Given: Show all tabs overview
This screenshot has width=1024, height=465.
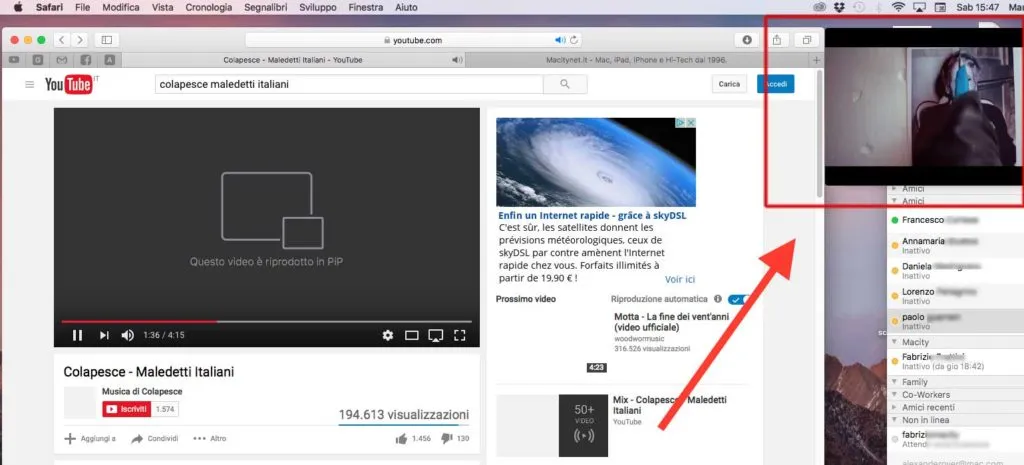Looking at the screenshot, I should click(807, 40).
